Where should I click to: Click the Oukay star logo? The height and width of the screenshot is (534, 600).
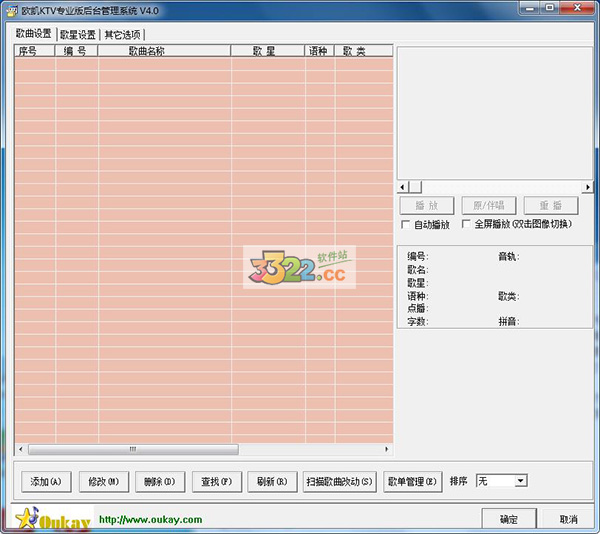pyautogui.click(x=52, y=518)
